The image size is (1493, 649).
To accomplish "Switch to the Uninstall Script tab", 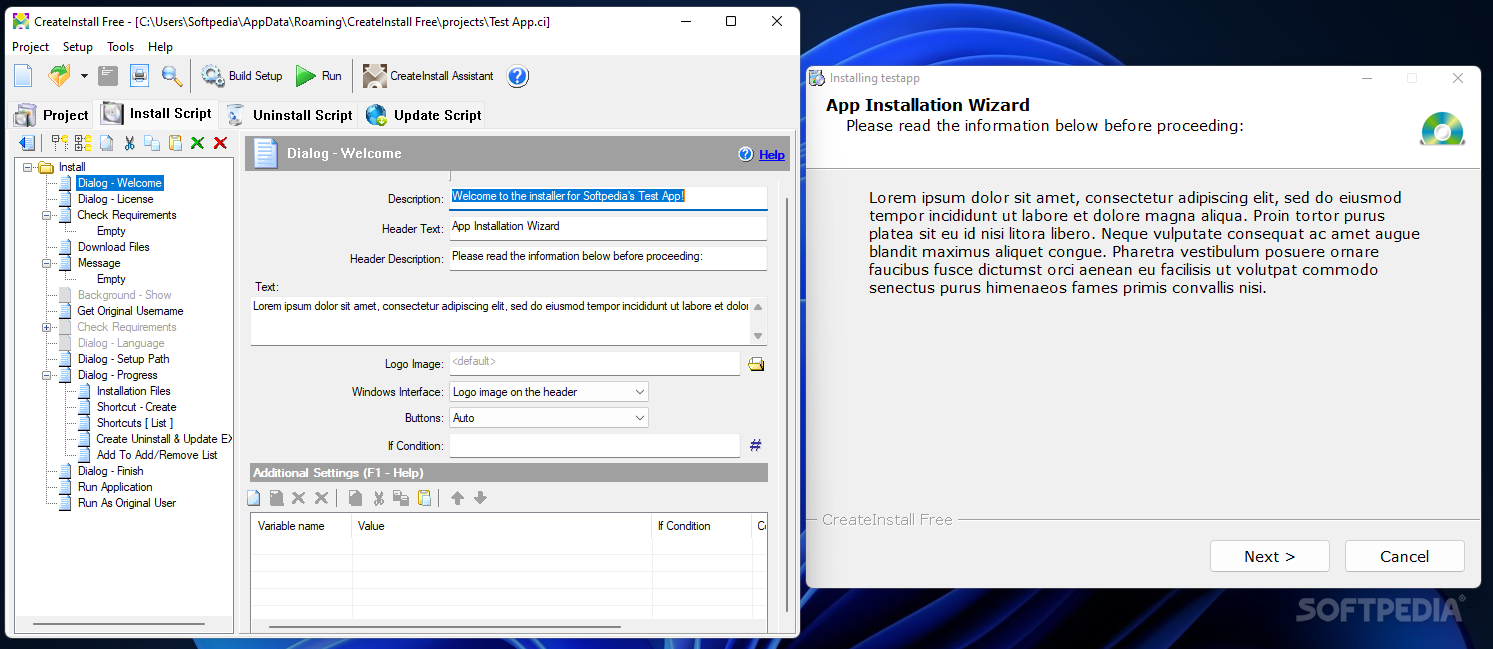I will [x=290, y=115].
